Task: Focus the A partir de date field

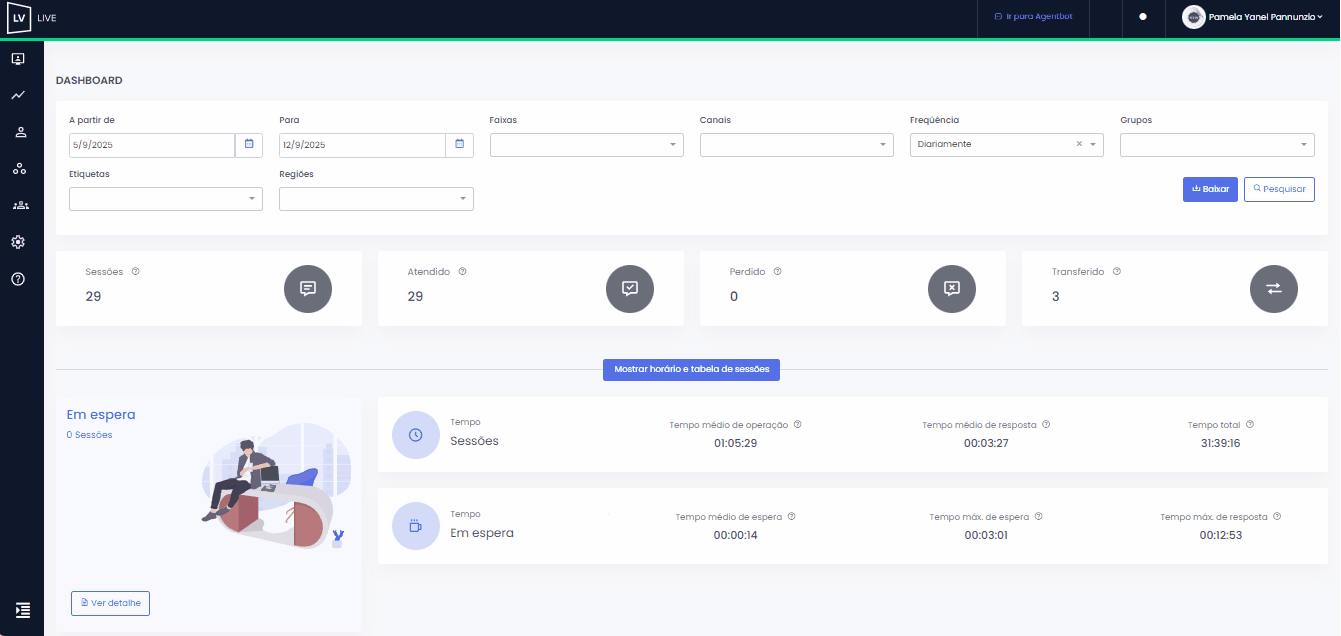Action: [152, 145]
